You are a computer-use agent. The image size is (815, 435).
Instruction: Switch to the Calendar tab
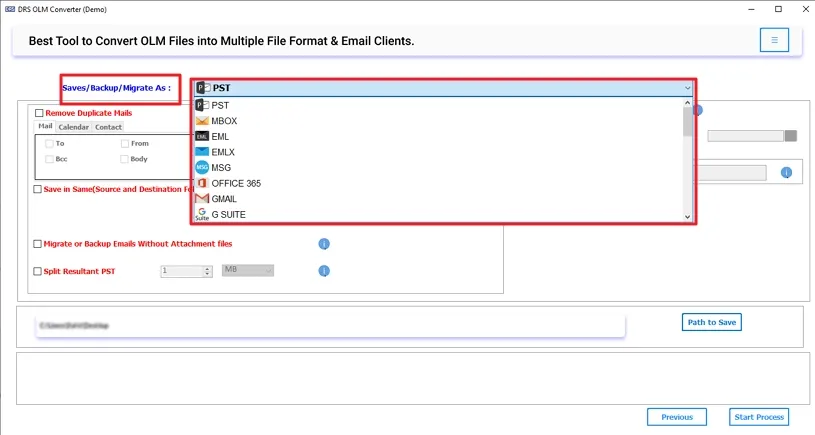tap(73, 127)
